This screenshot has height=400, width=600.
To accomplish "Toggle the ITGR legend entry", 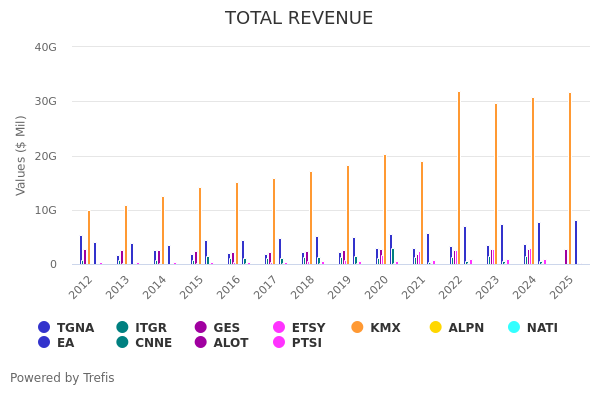I will point(122,327).
